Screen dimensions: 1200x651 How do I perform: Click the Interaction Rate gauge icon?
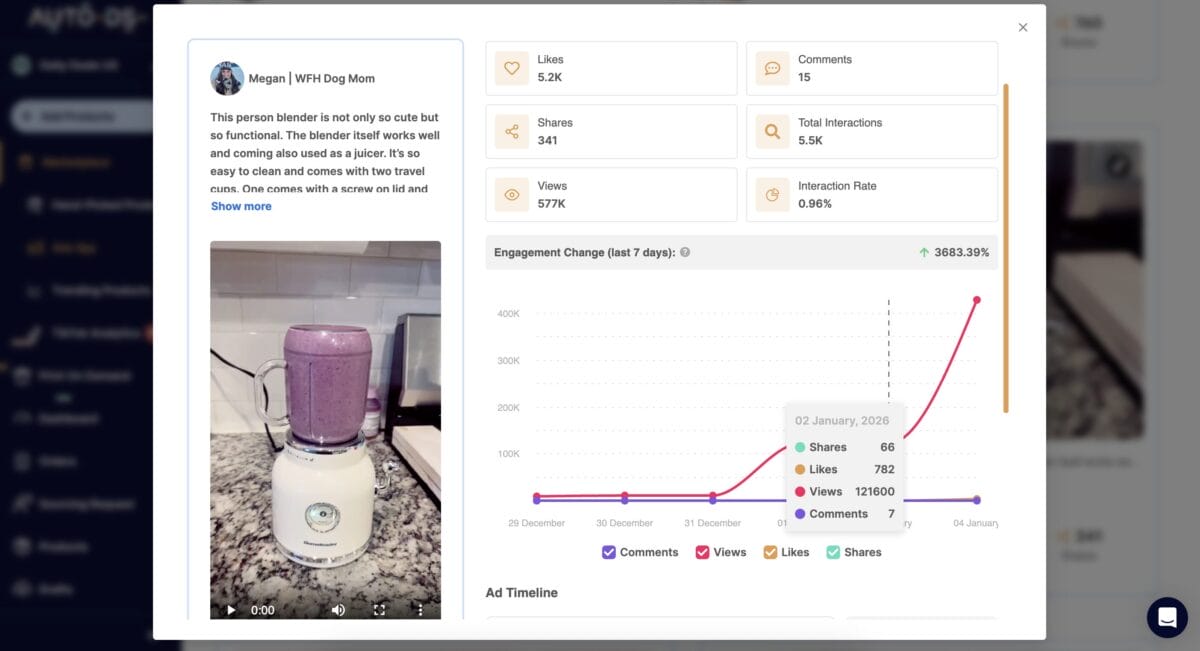point(772,194)
